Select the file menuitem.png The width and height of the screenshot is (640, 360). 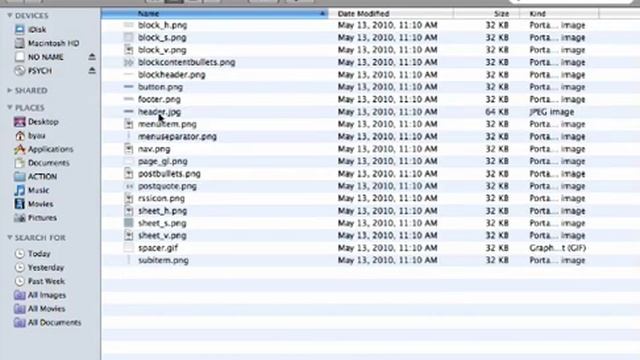(x=167, y=124)
